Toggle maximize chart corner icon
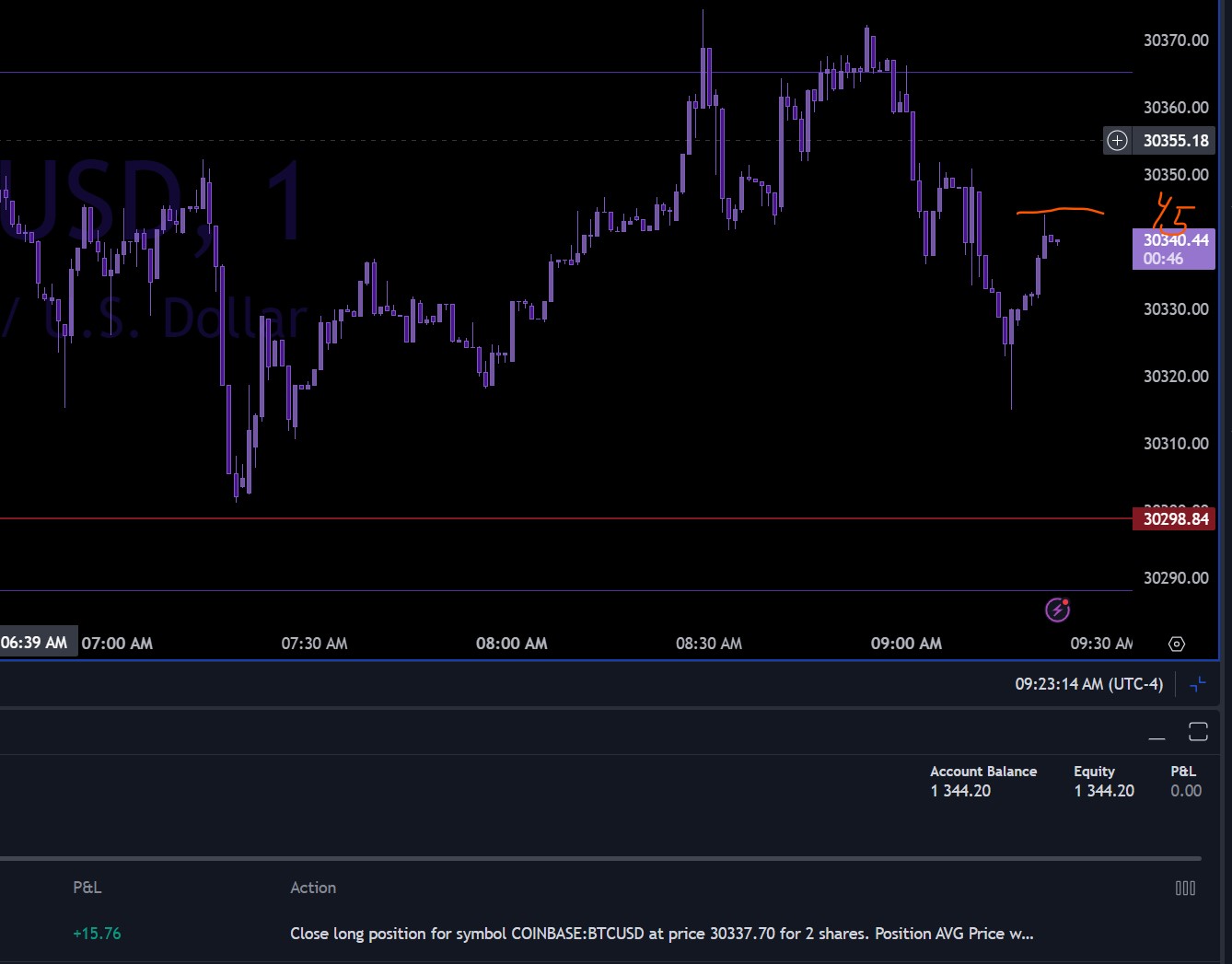 click(1198, 684)
